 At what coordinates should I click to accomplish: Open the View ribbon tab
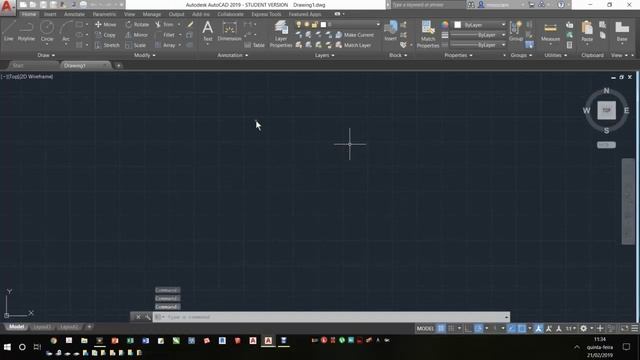coord(129,14)
